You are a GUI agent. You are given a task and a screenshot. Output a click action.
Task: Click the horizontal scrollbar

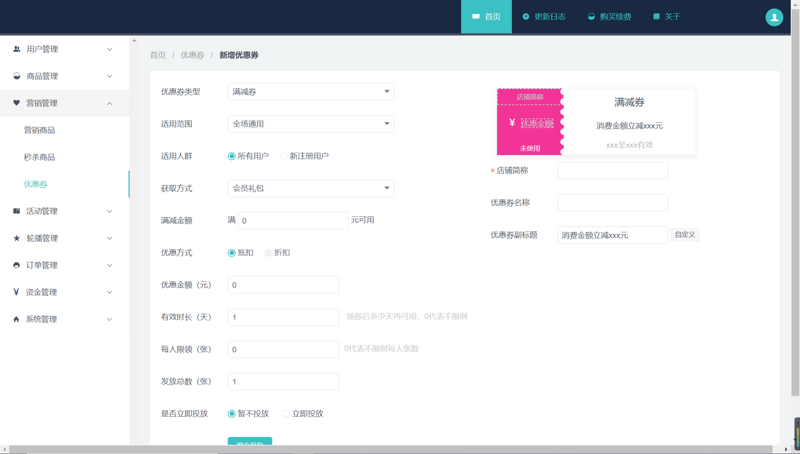coord(391,449)
